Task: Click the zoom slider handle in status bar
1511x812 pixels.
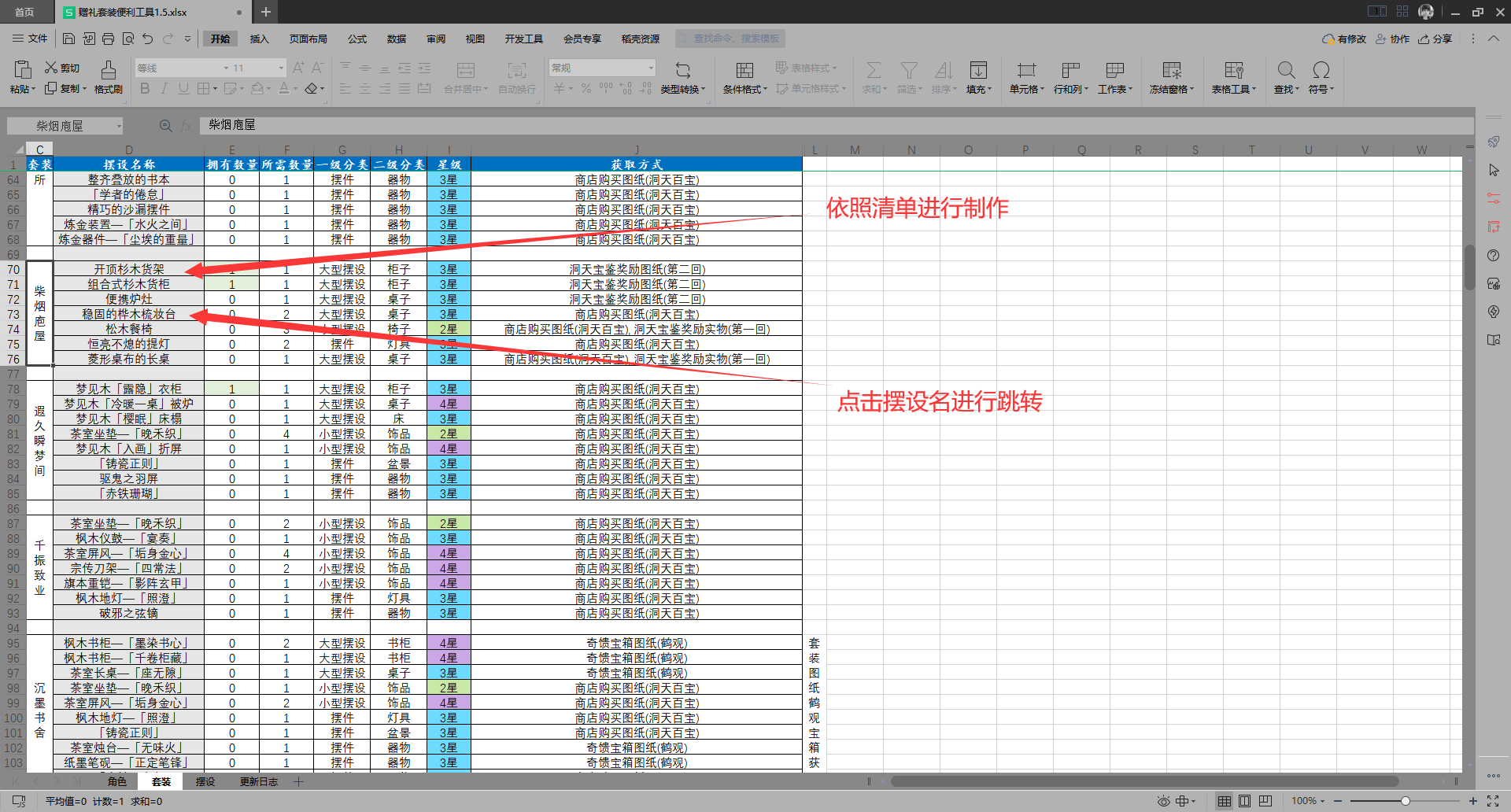Action: click(x=1405, y=801)
